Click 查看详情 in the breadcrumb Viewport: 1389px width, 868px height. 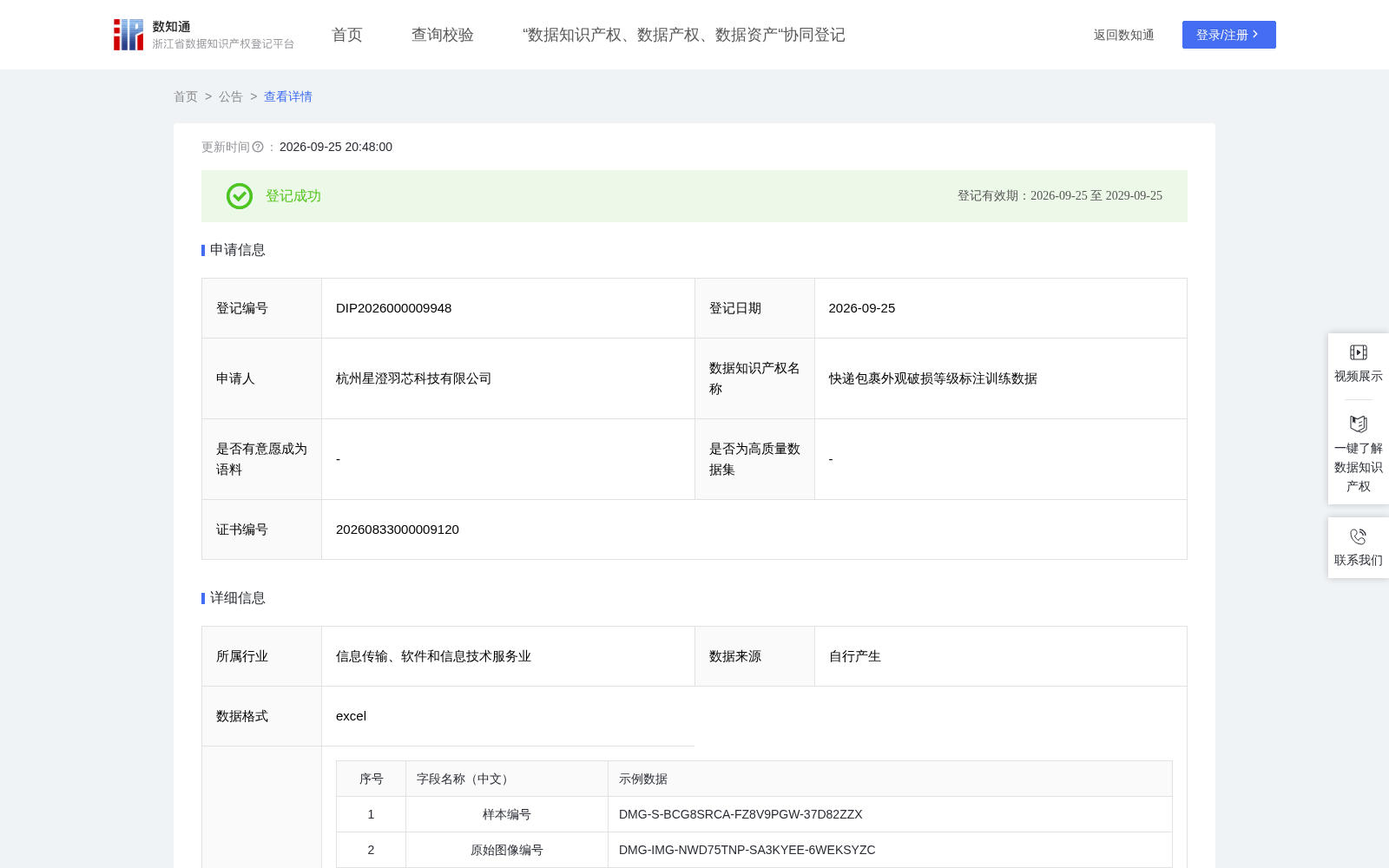(288, 96)
